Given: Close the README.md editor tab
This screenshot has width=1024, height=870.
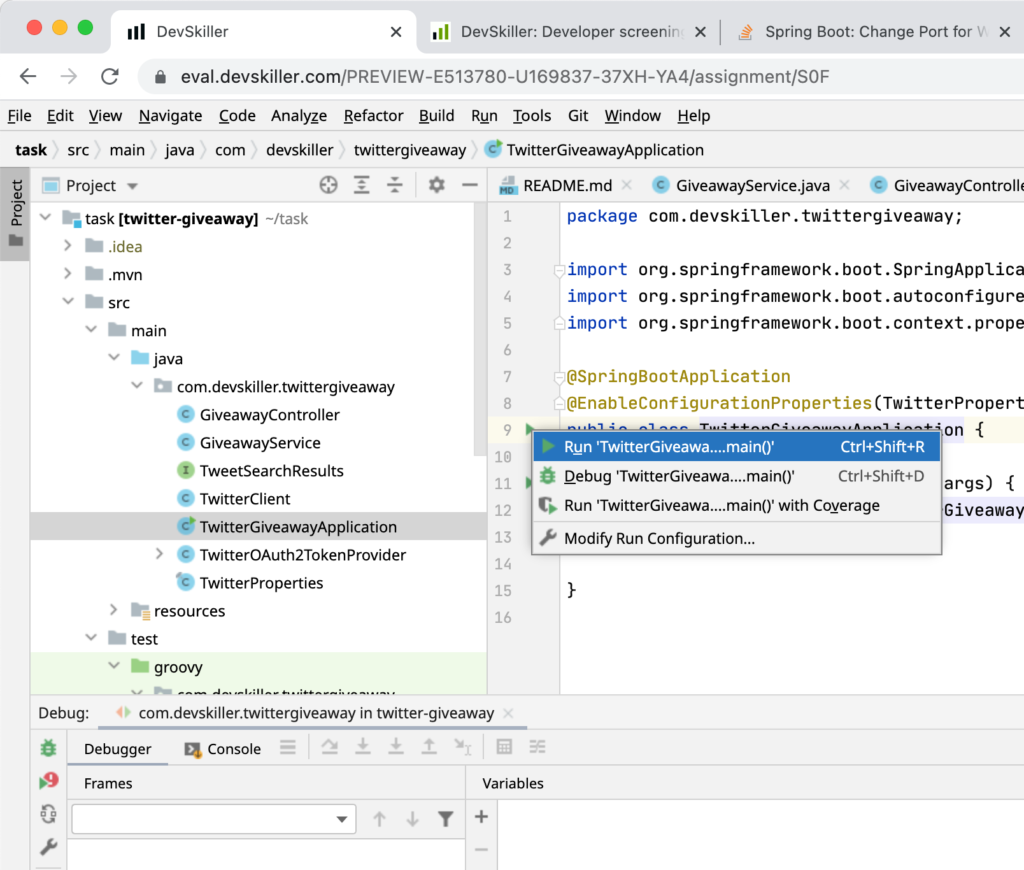Looking at the screenshot, I should (x=627, y=185).
